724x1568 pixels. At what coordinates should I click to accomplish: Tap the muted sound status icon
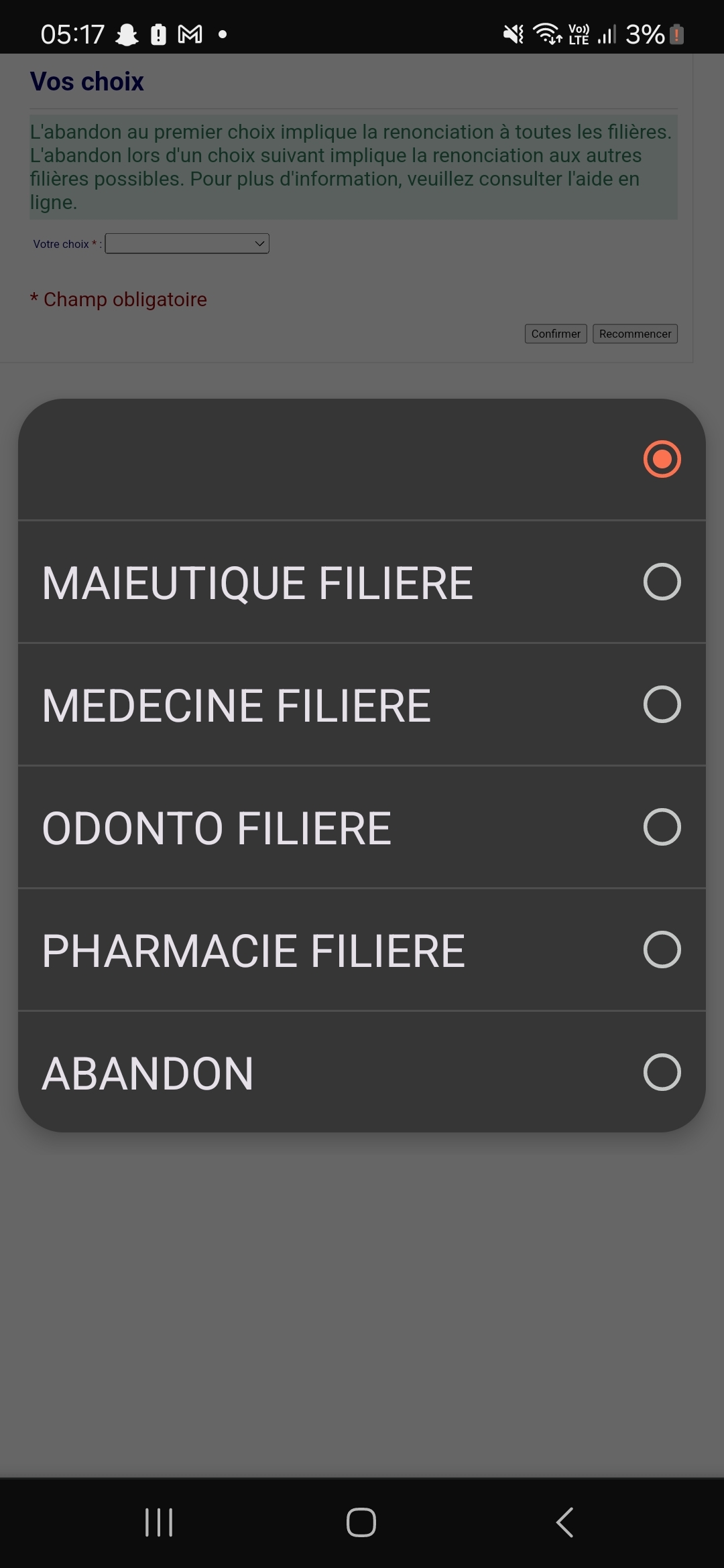tap(514, 34)
